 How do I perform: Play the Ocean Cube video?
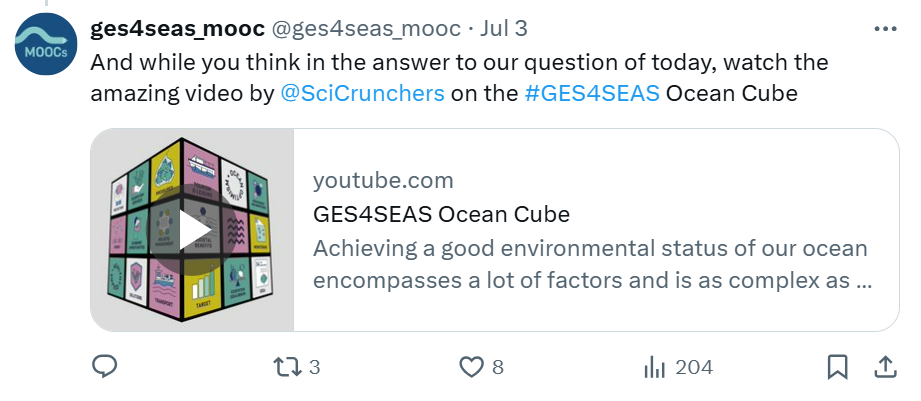click(192, 229)
